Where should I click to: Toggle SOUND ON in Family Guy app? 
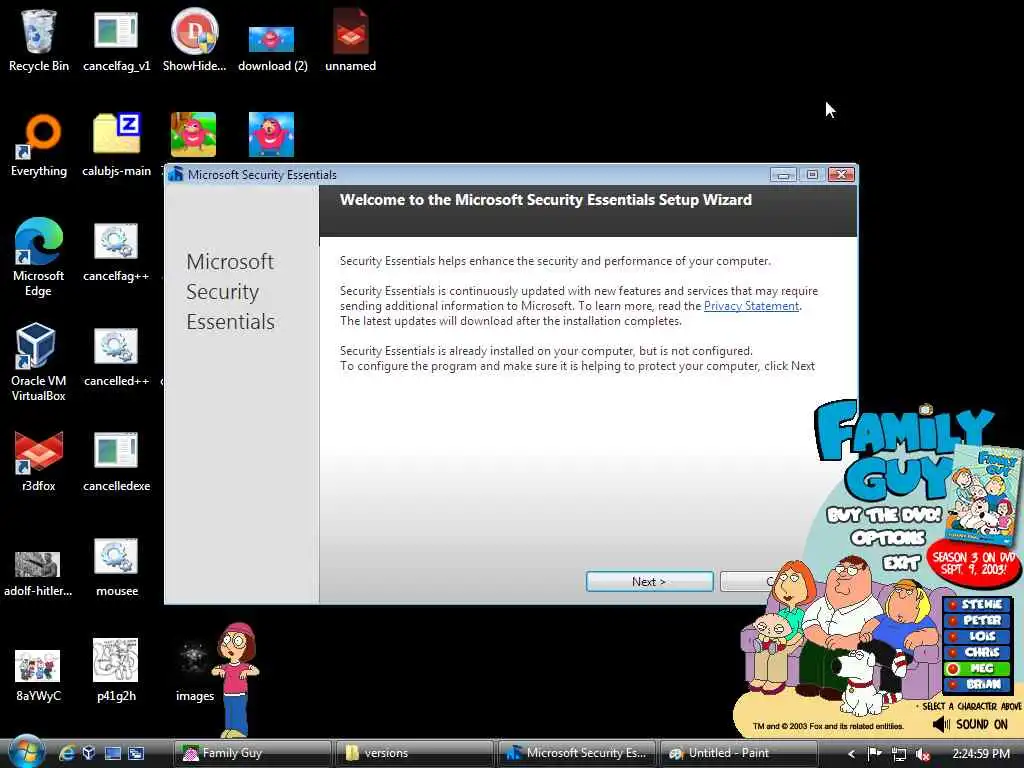970,724
